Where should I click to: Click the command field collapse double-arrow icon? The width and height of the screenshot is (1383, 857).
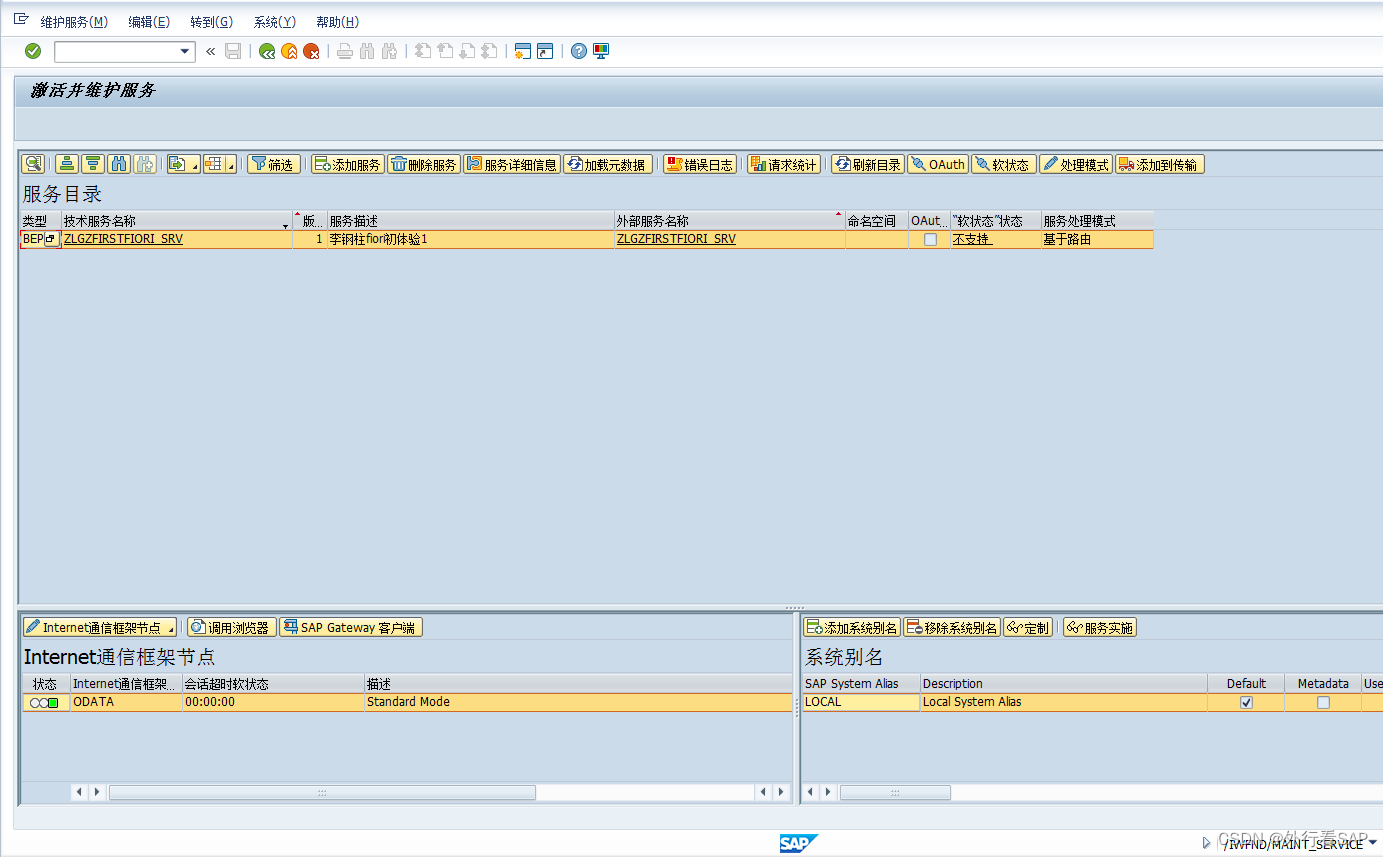pyautogui.click(x=211, y=51)
